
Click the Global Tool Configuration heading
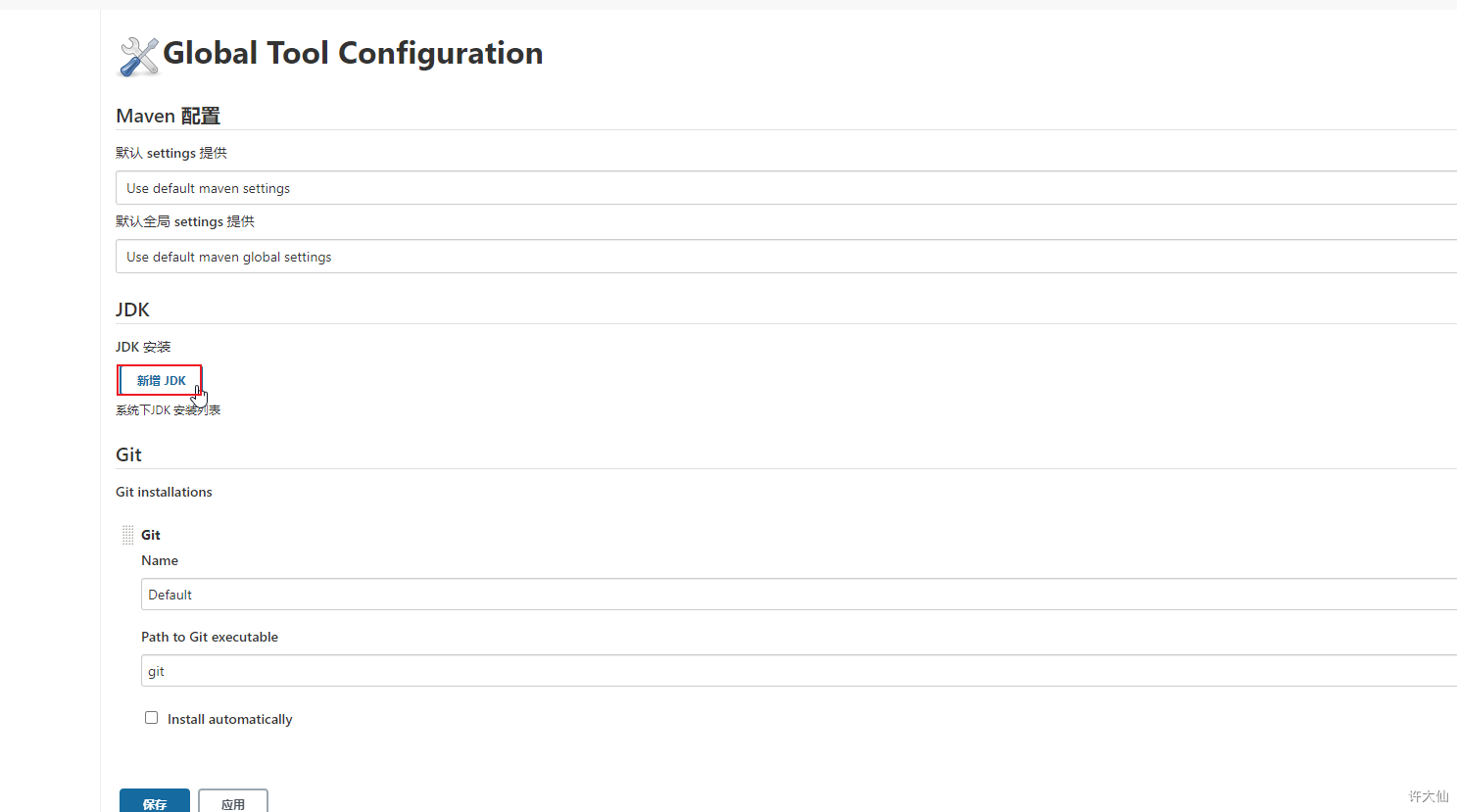tap(353, 53)
